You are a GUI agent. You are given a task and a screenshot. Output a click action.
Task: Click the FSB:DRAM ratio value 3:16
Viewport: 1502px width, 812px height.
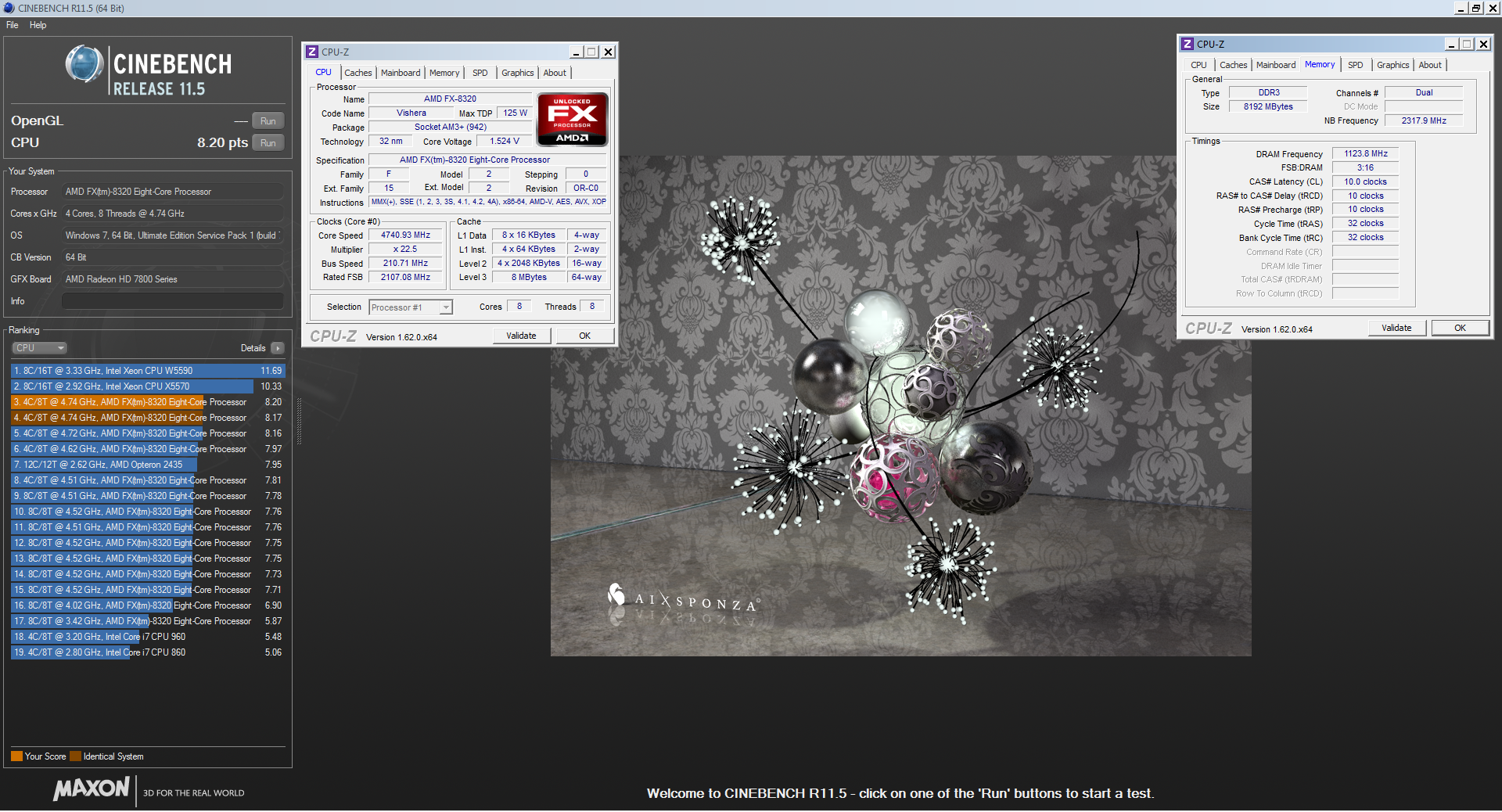[1366, 168]
